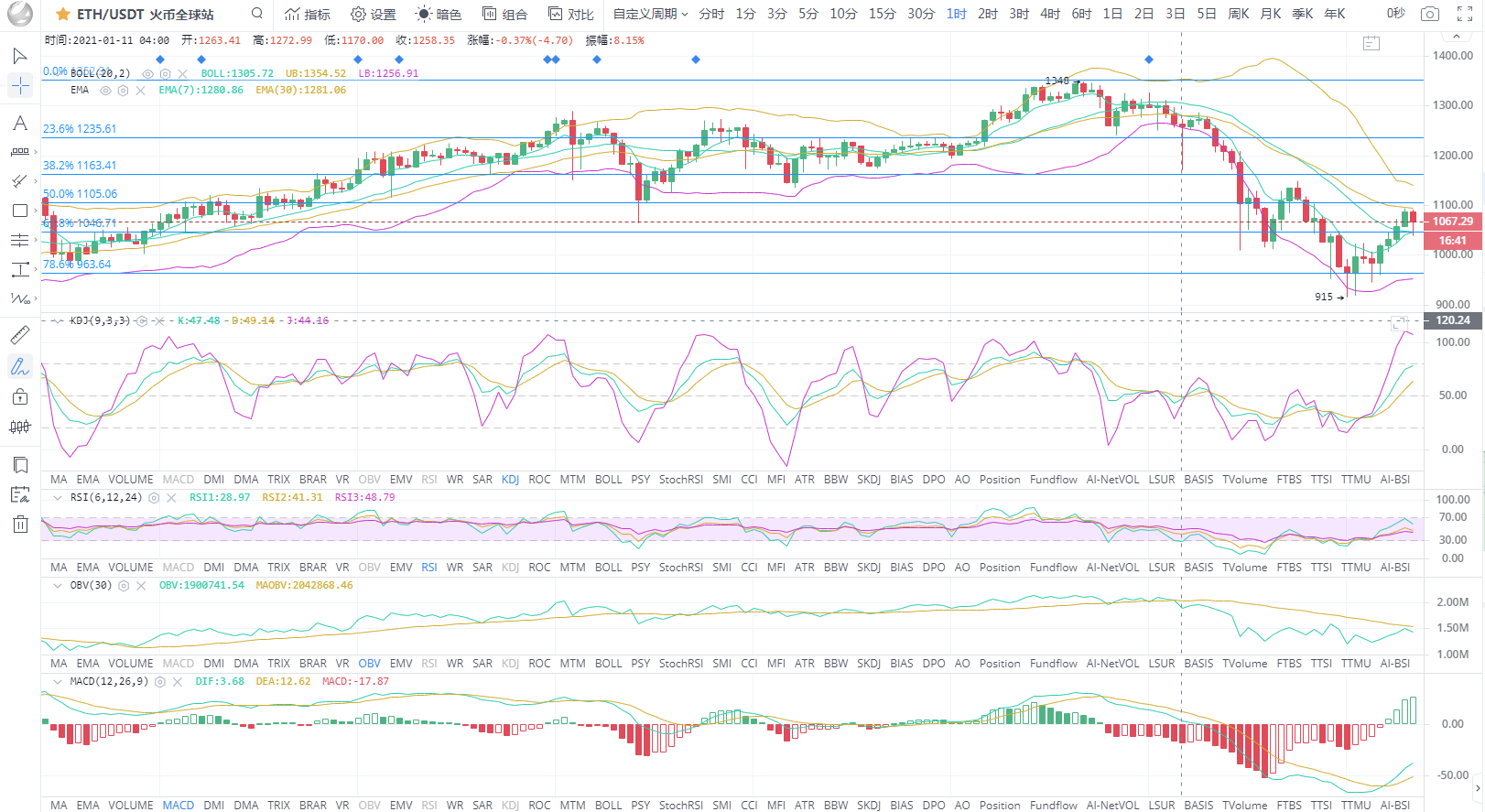The image size is (1485, 812).
Task: Click the favorite star next to ETH/USDT
Action: [63, 15]
